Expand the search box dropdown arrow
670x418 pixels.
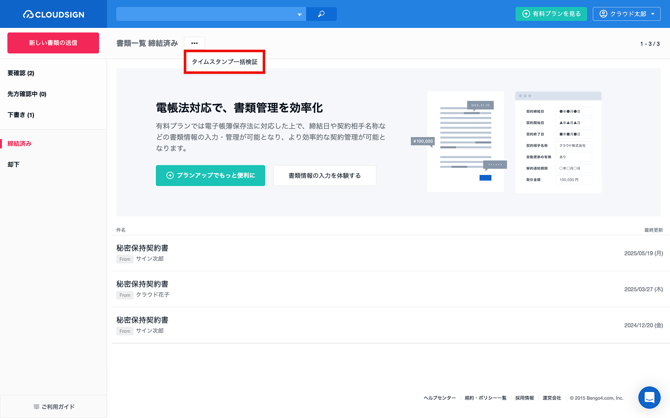coord(299,14)
